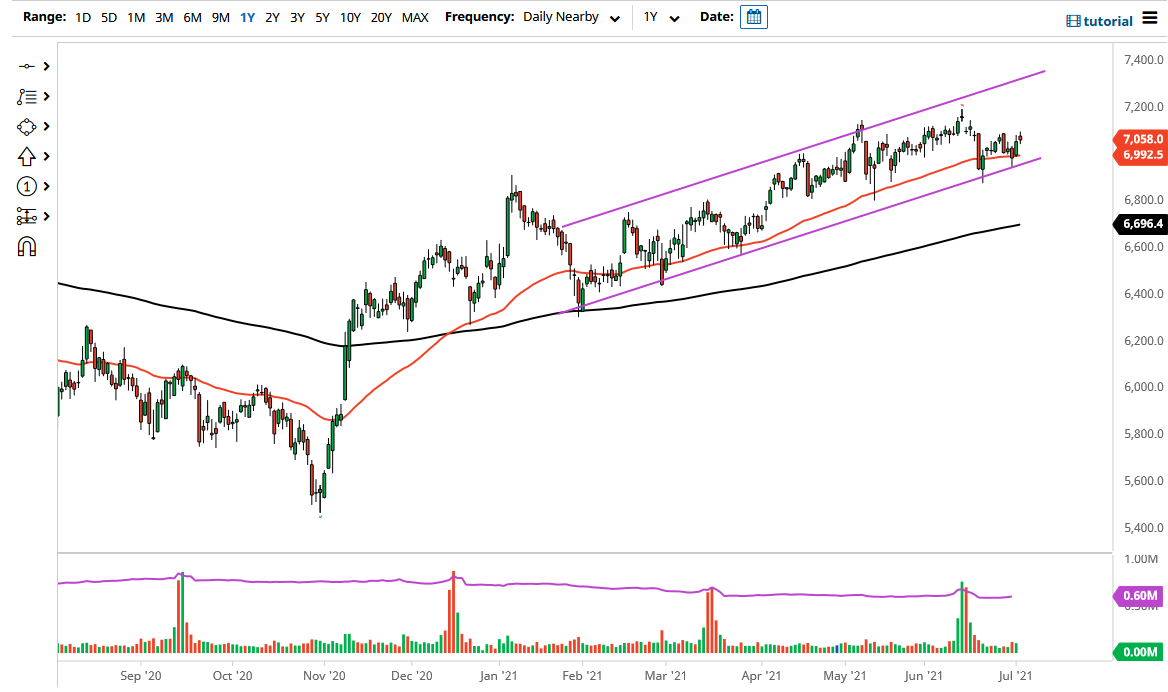Enable the magnet snapping tool
The image size is (1168, 692).
(27, 246)
